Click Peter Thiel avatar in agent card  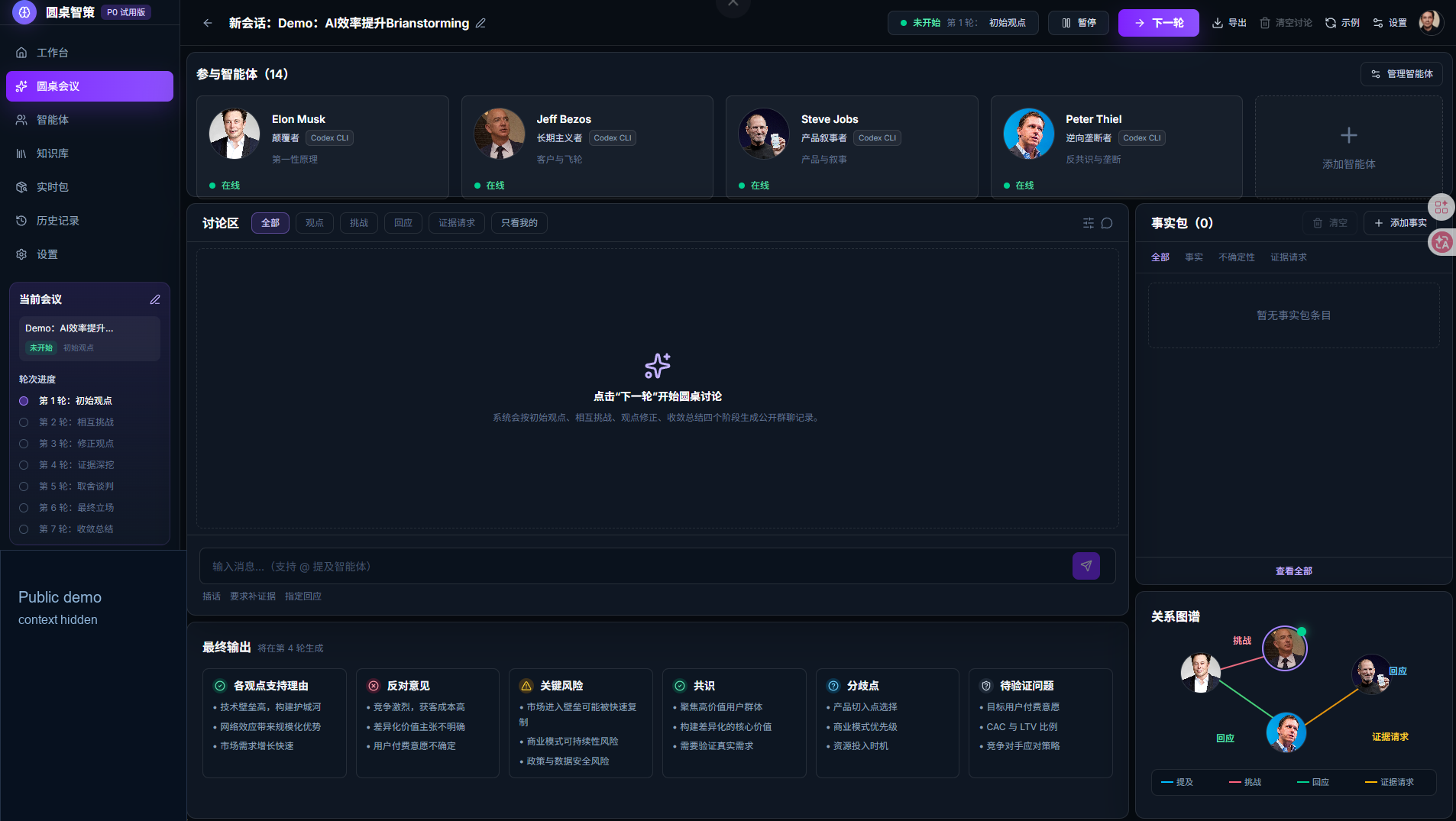pos(1028,134)
